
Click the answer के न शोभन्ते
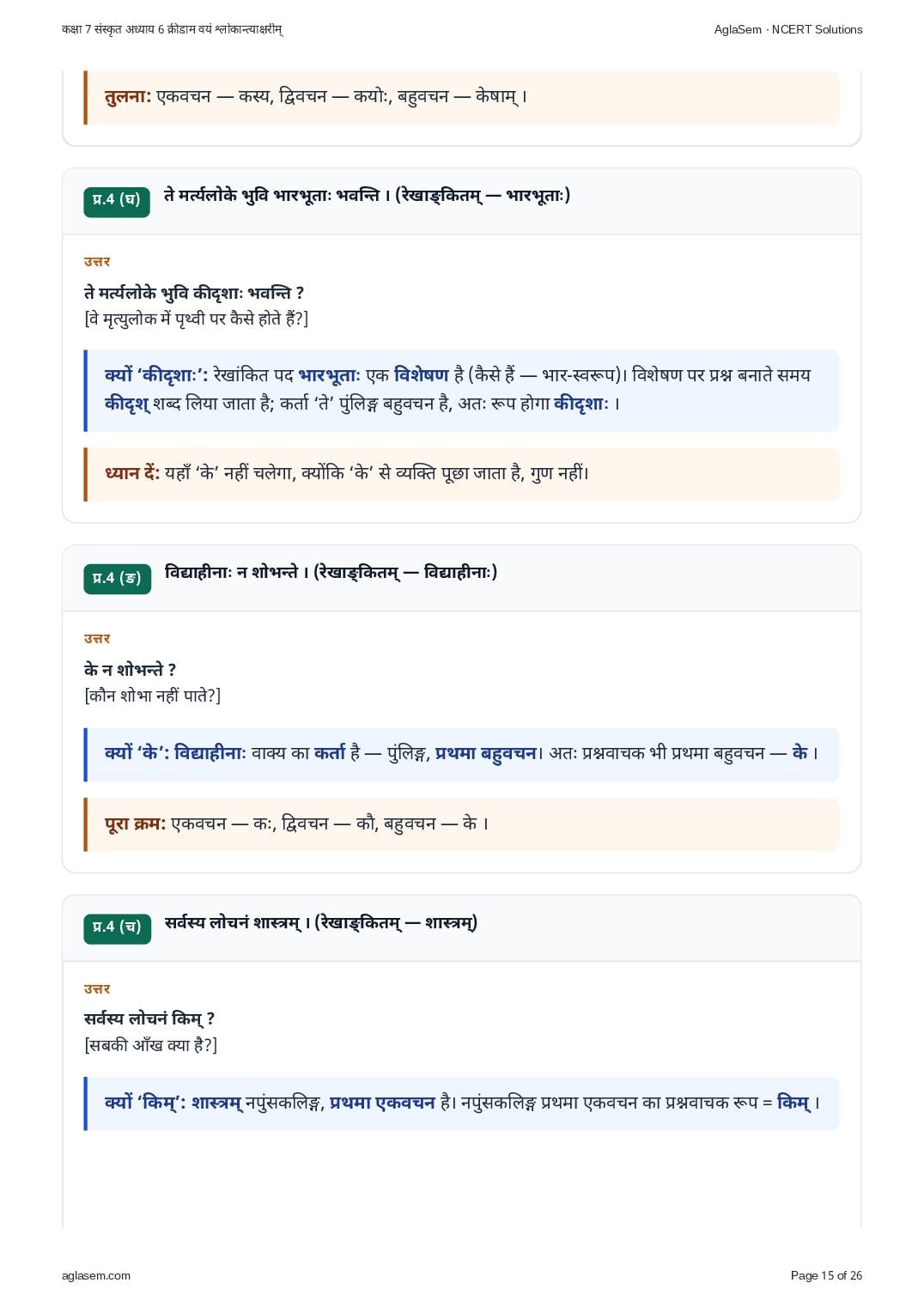130,670
